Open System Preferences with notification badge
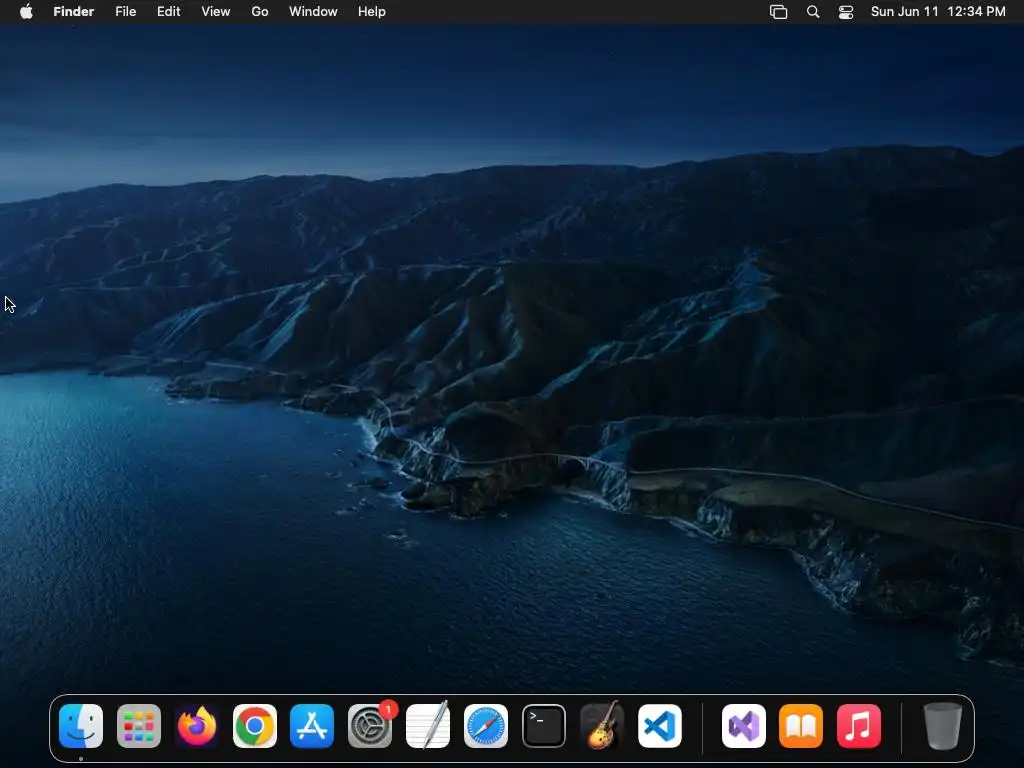This screenshot has height=768, width=1024. pos(370,726)
